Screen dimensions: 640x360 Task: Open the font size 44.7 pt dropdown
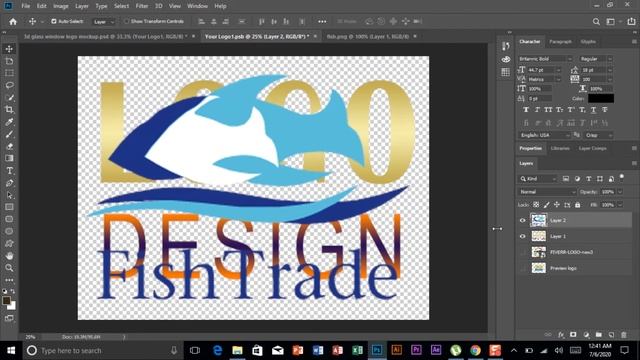click(x=558, y=70)
